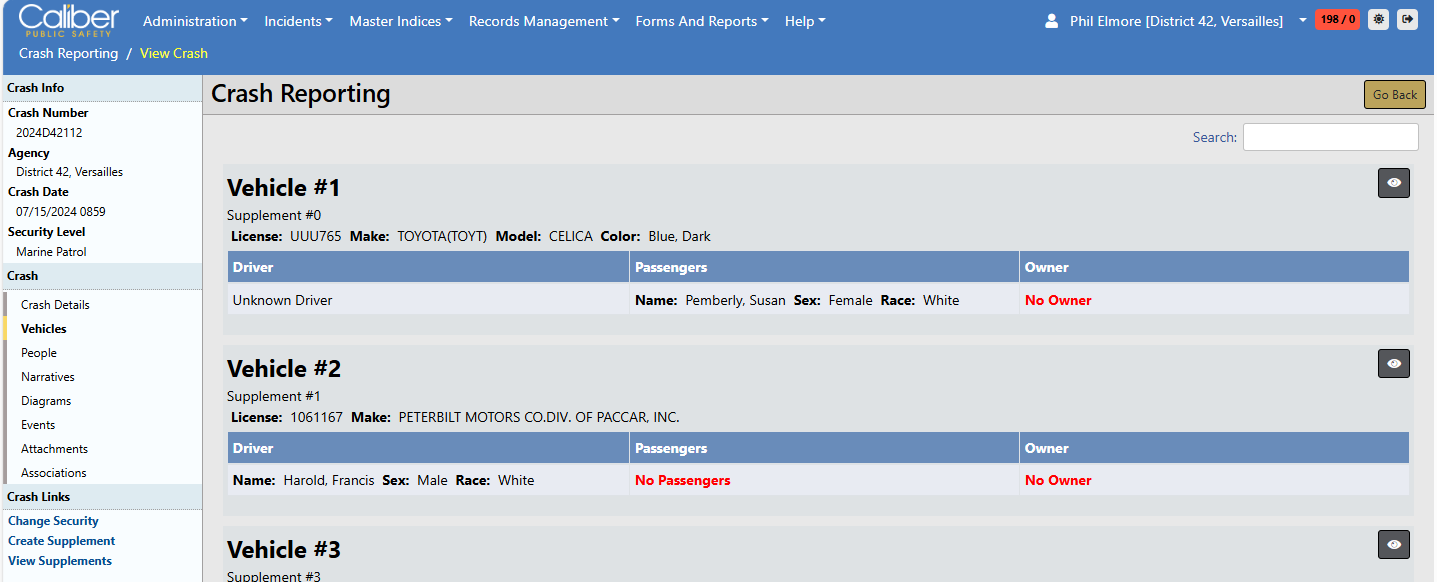Open the settings gear icon

[x=1378, y=20]
